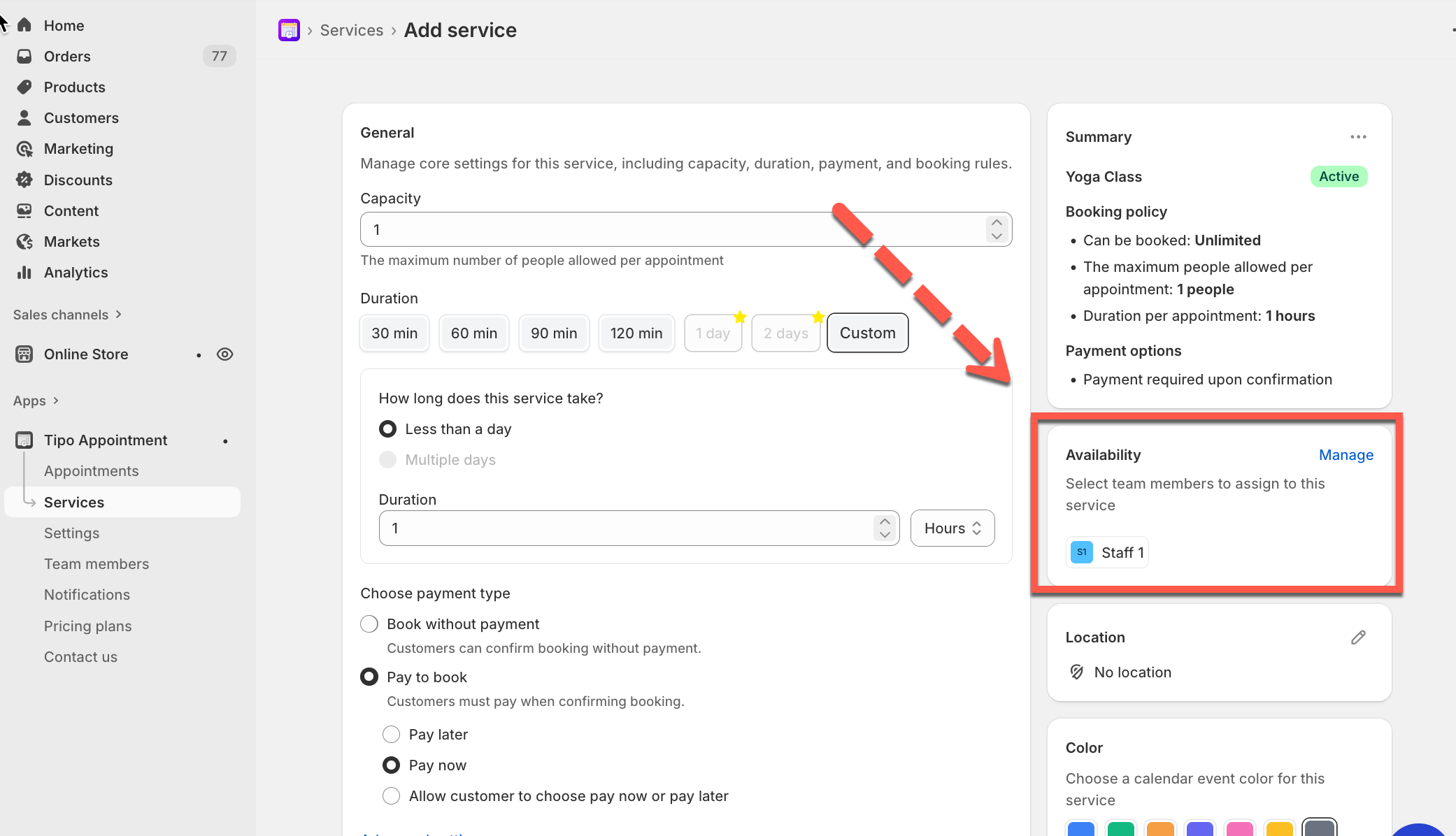Expand the Apps section chevron
Screen dimensions: 1456x836
(x=55, y=401)
